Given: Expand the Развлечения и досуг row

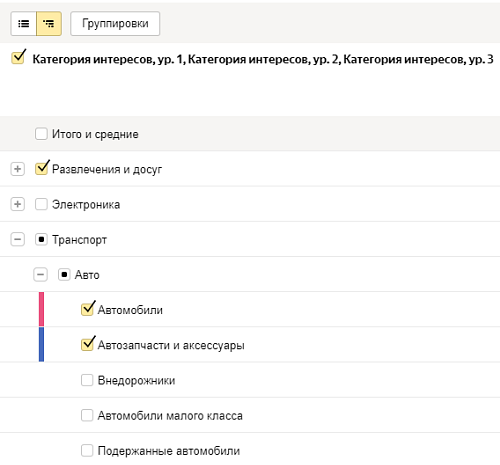Looking at the screenshot, I should 17,169.
